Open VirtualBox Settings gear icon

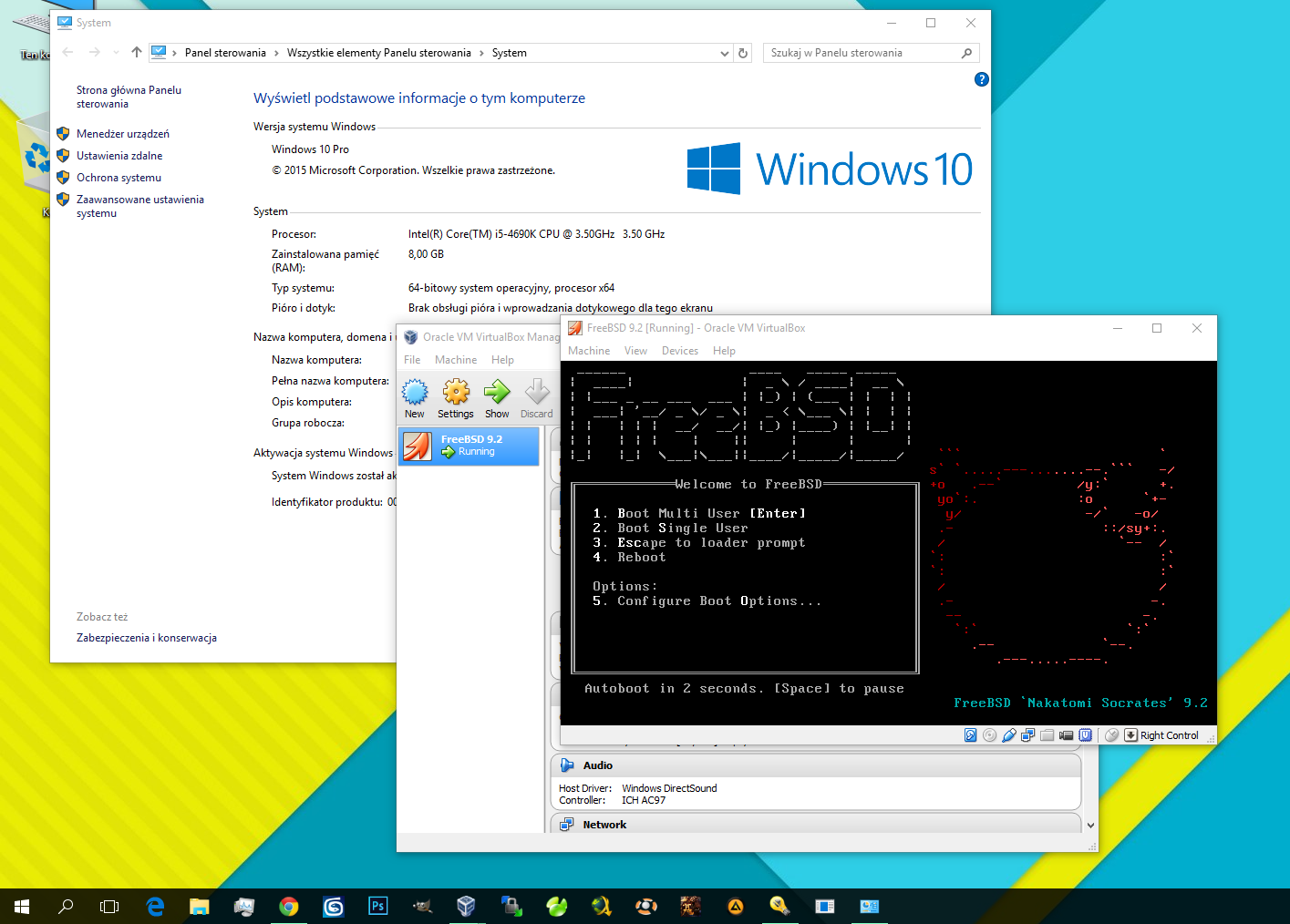coord(456,393)
